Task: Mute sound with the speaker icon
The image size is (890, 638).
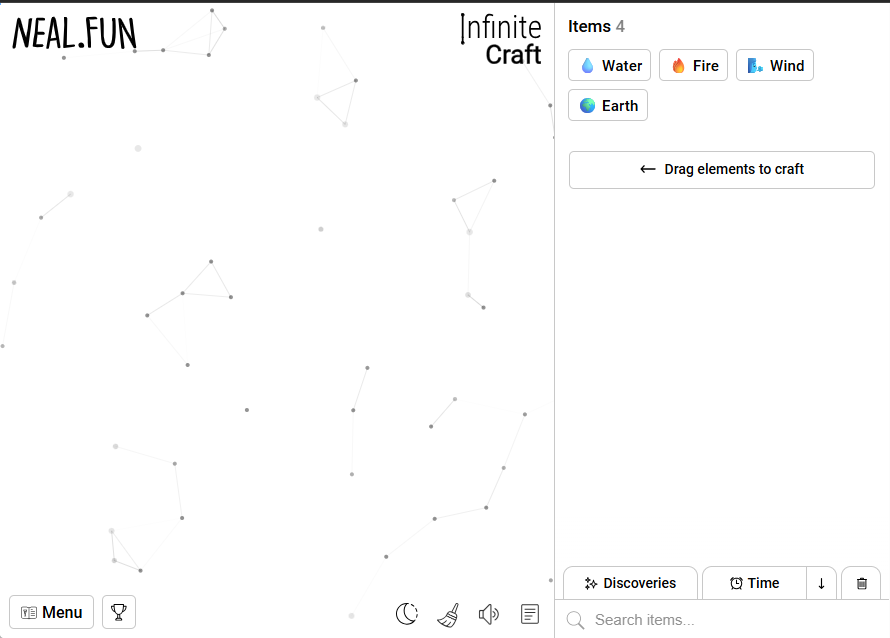Action: (x=489, y=614)
